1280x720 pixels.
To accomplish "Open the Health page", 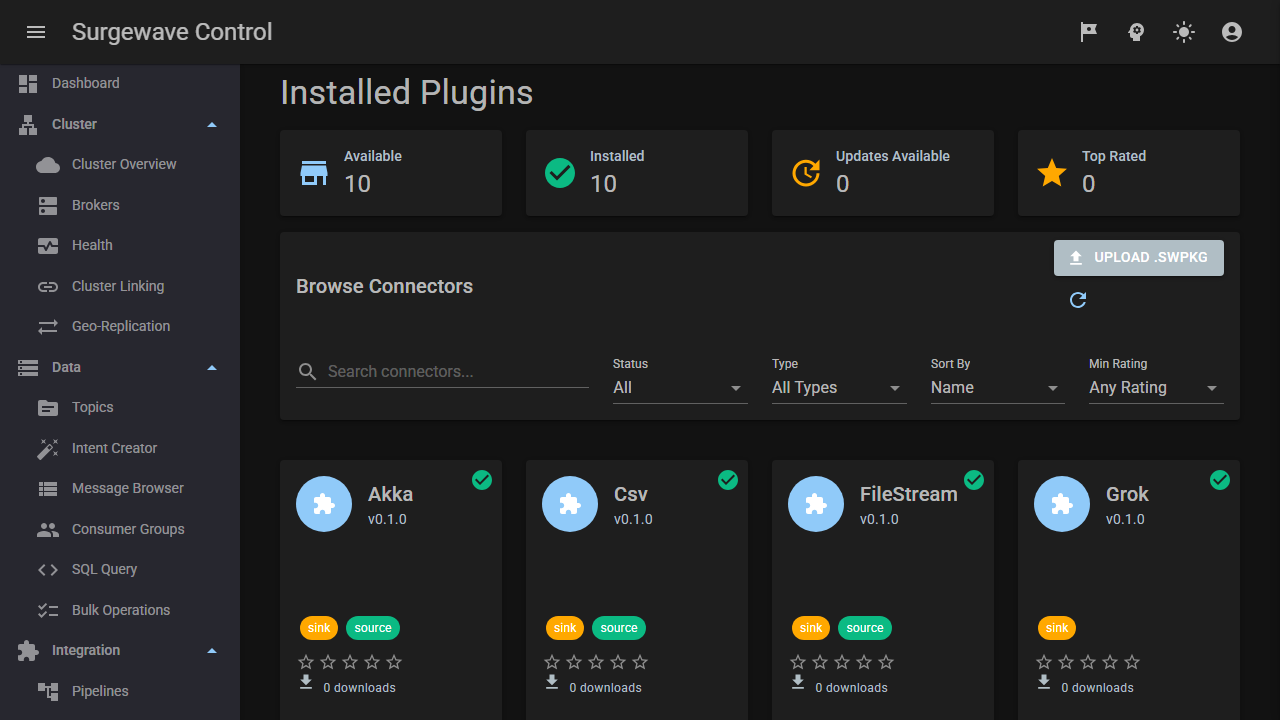I will coord(120,246).
